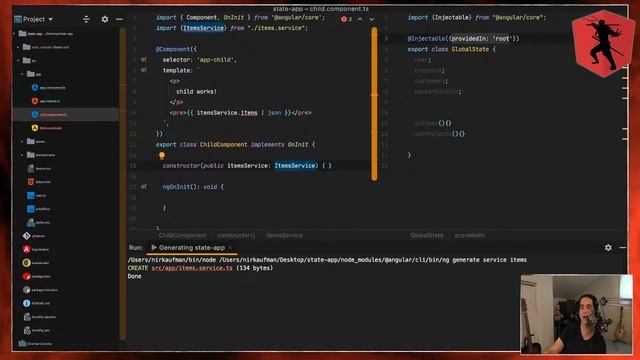Select the README.md blue info icon
Viewport: 640px width, 360px height.
click(x=27, y=303)
